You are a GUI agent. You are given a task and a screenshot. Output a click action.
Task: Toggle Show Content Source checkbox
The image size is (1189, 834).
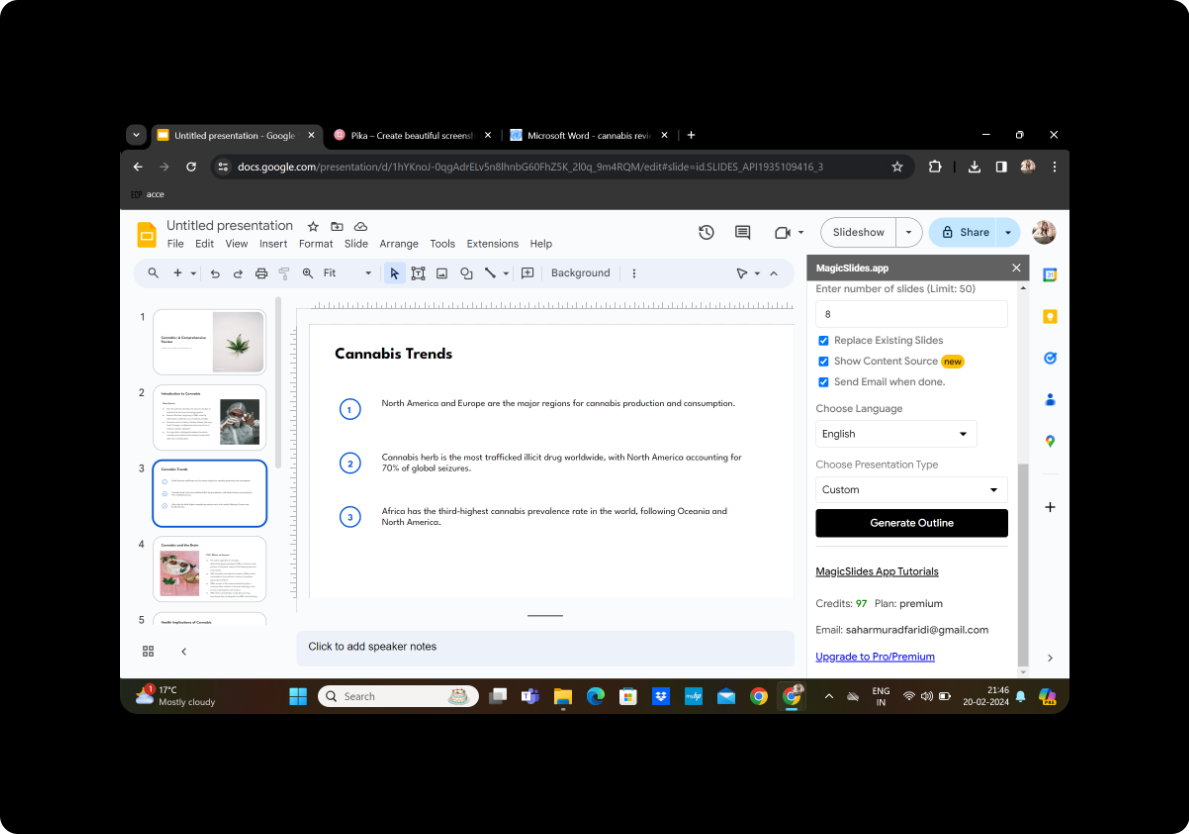tap(824, 362)
